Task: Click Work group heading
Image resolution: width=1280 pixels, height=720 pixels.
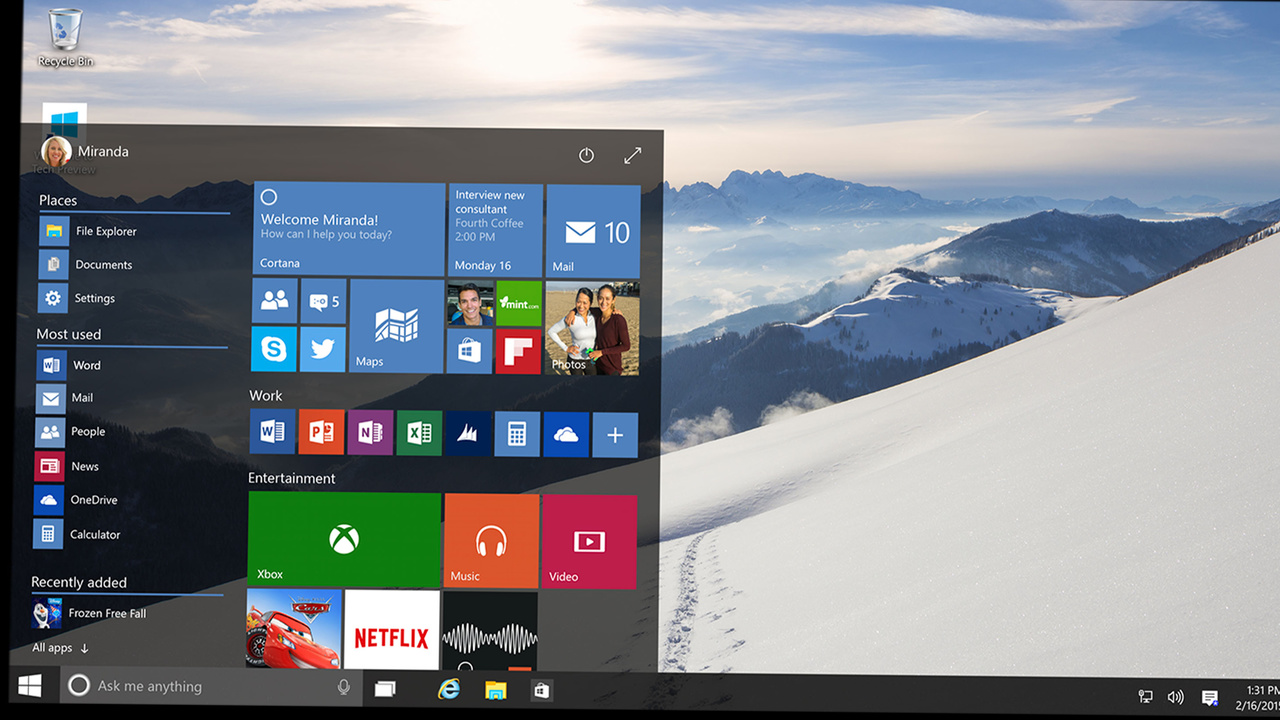Action: (x=266, y=396)
